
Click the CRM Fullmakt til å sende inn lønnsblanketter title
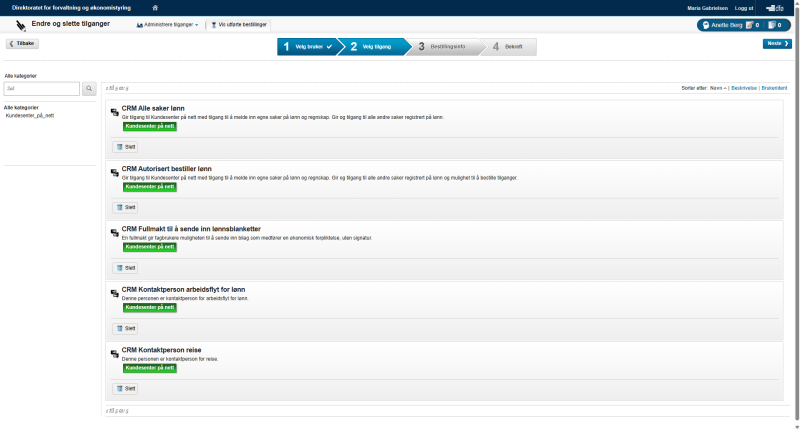[x=191, y=229]
